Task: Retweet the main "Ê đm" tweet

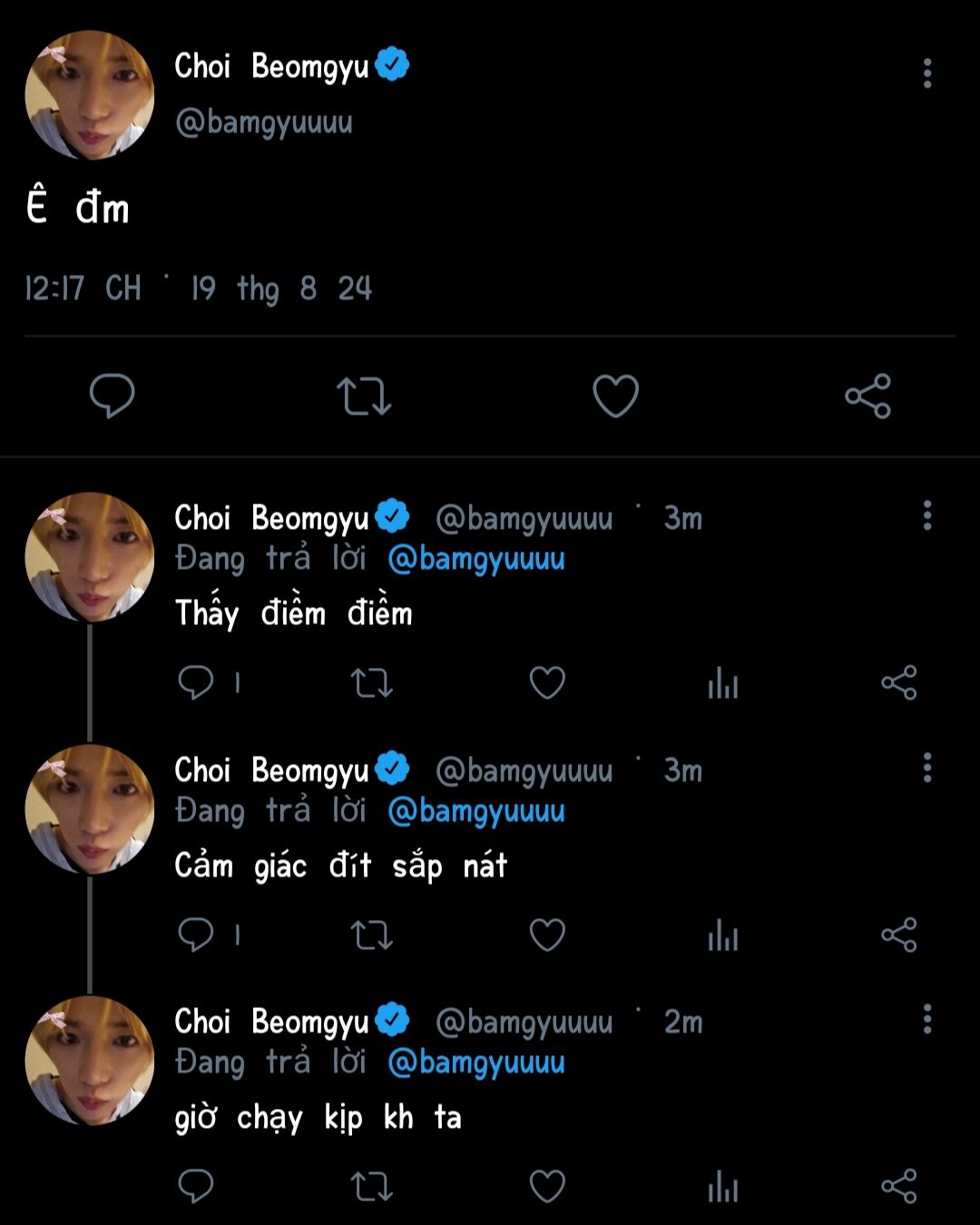Action: (x=363, y=396)
